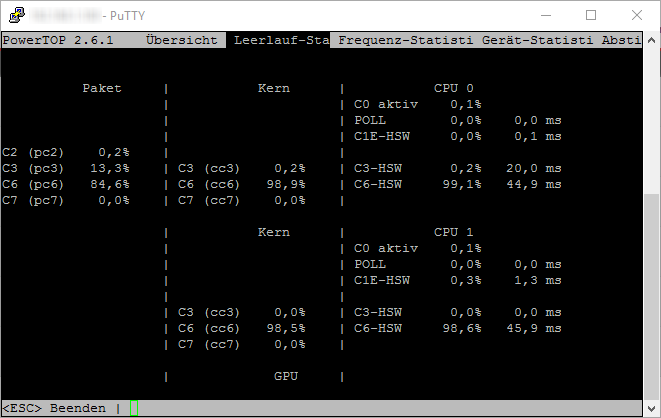Click the Paket column header
Image resolution: width=661 pixels, height=418 pixels.
coord(102,88)
